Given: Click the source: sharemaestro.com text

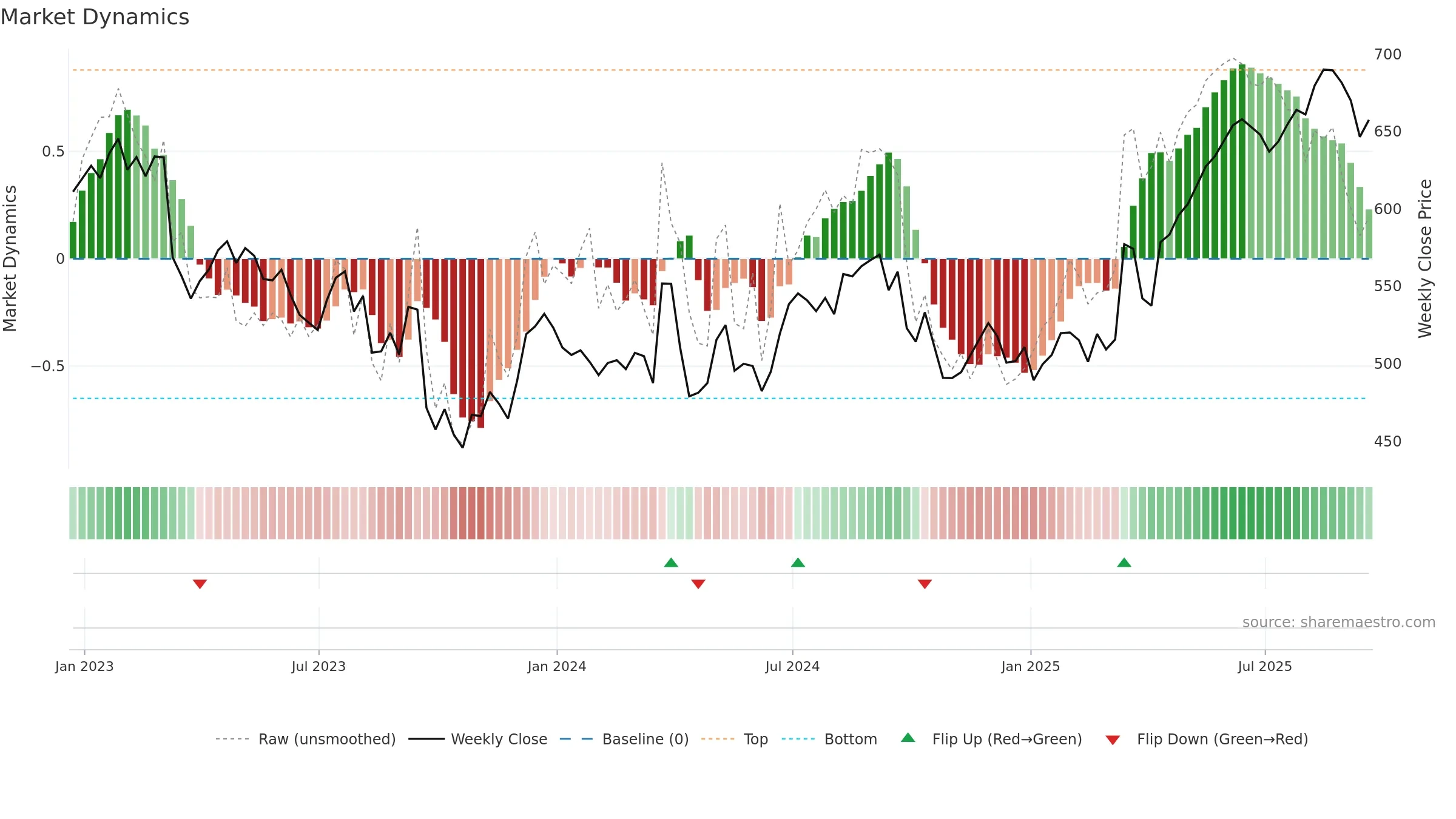Looking at the screenshot, I should [x=1338, y=622].
